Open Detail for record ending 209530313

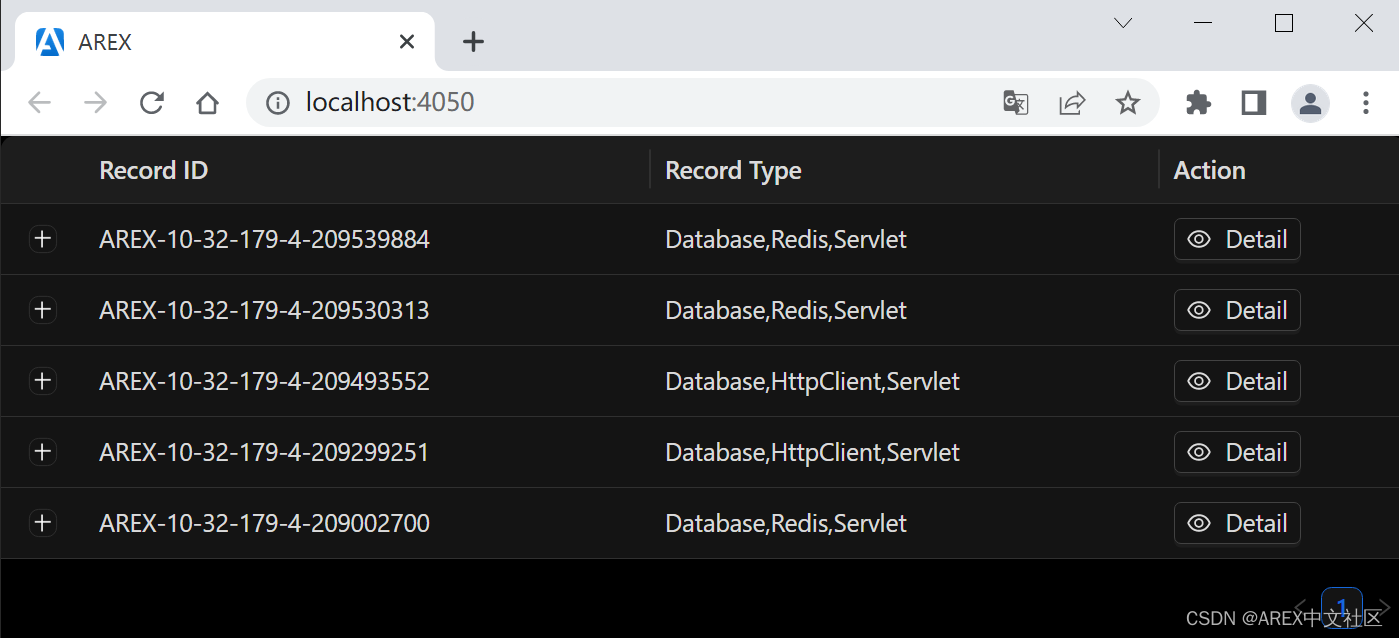point(1237,310)
